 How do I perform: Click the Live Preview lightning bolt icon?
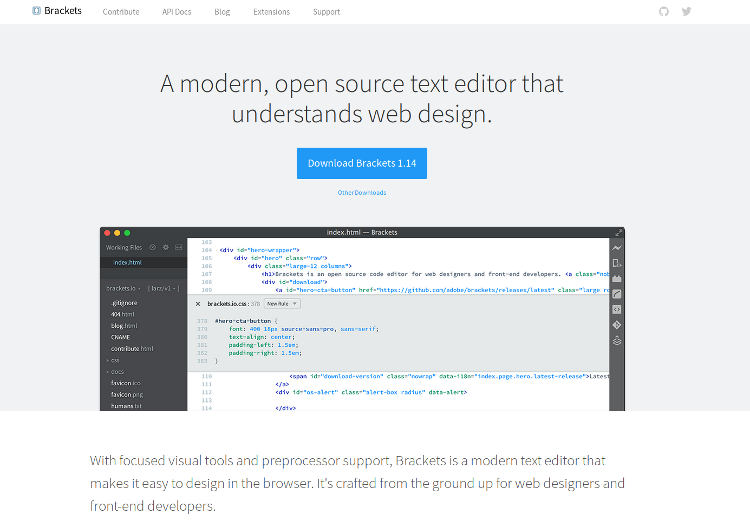617,248
